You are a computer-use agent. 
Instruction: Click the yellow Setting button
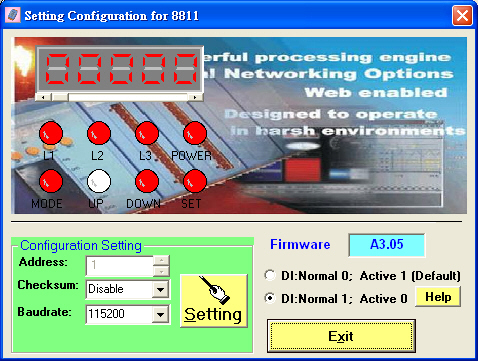pyautogui.click(x=214, y=301)
